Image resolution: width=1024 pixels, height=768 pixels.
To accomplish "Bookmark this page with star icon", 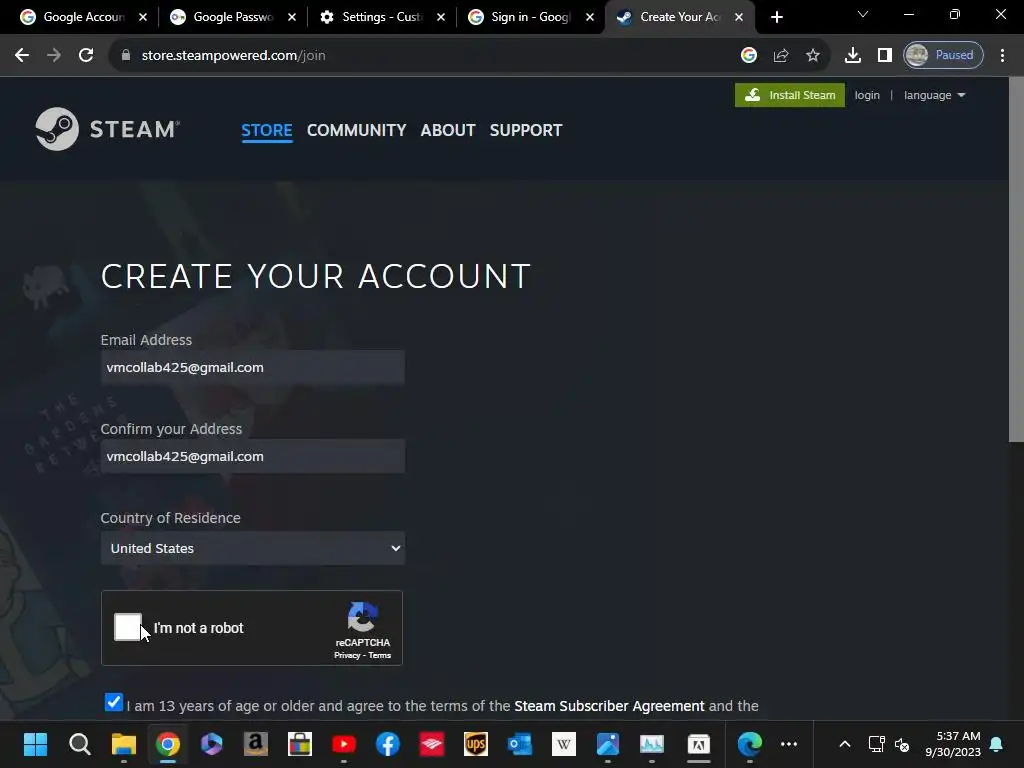I will tap(812, 56).
